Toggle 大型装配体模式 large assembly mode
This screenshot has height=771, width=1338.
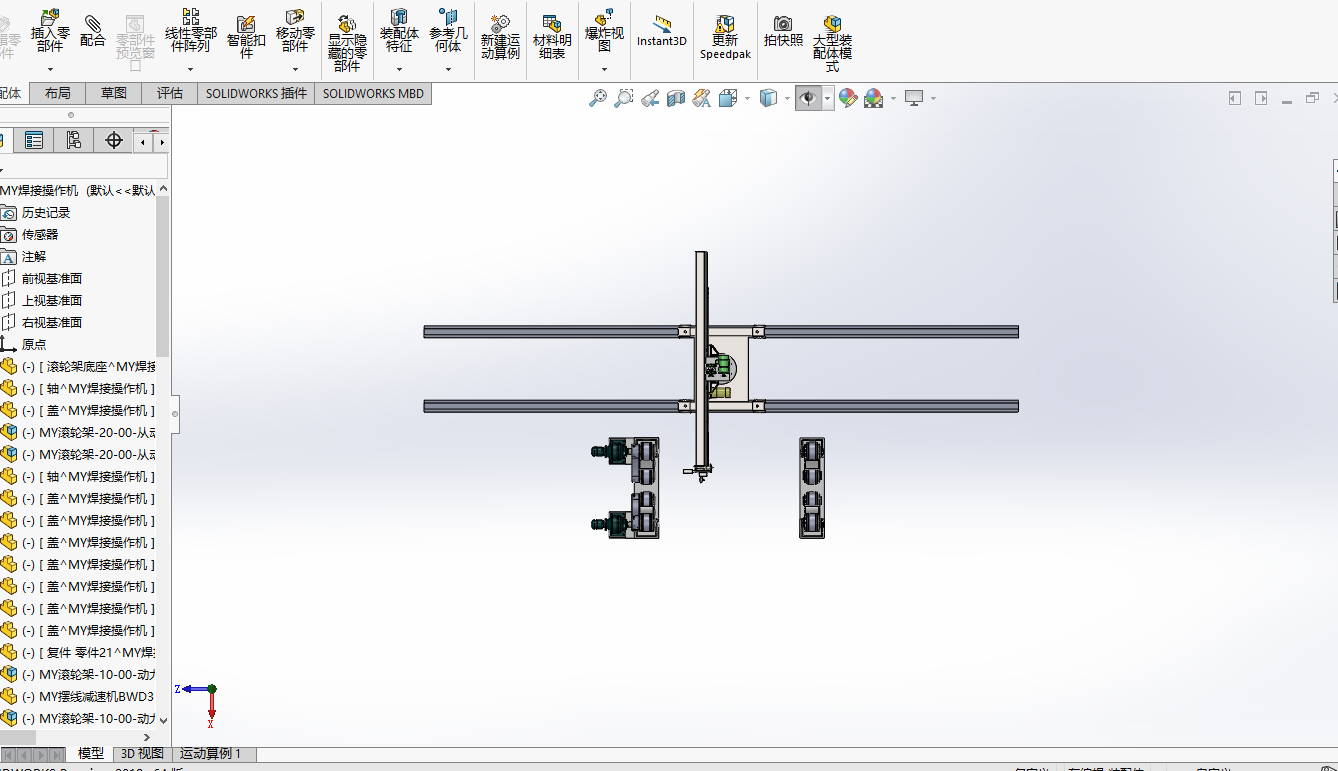[832, 43]
